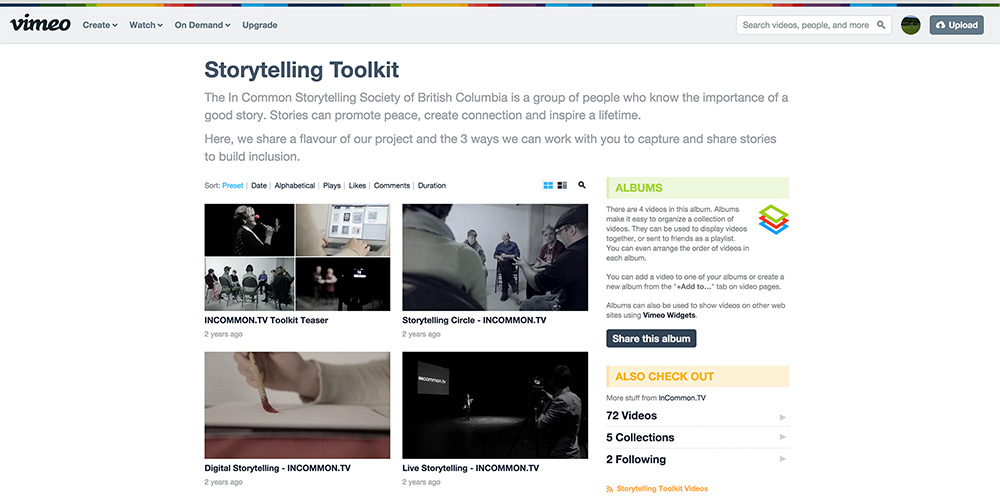Click the Upload button
1000x503 pixels.
[957, 25]
